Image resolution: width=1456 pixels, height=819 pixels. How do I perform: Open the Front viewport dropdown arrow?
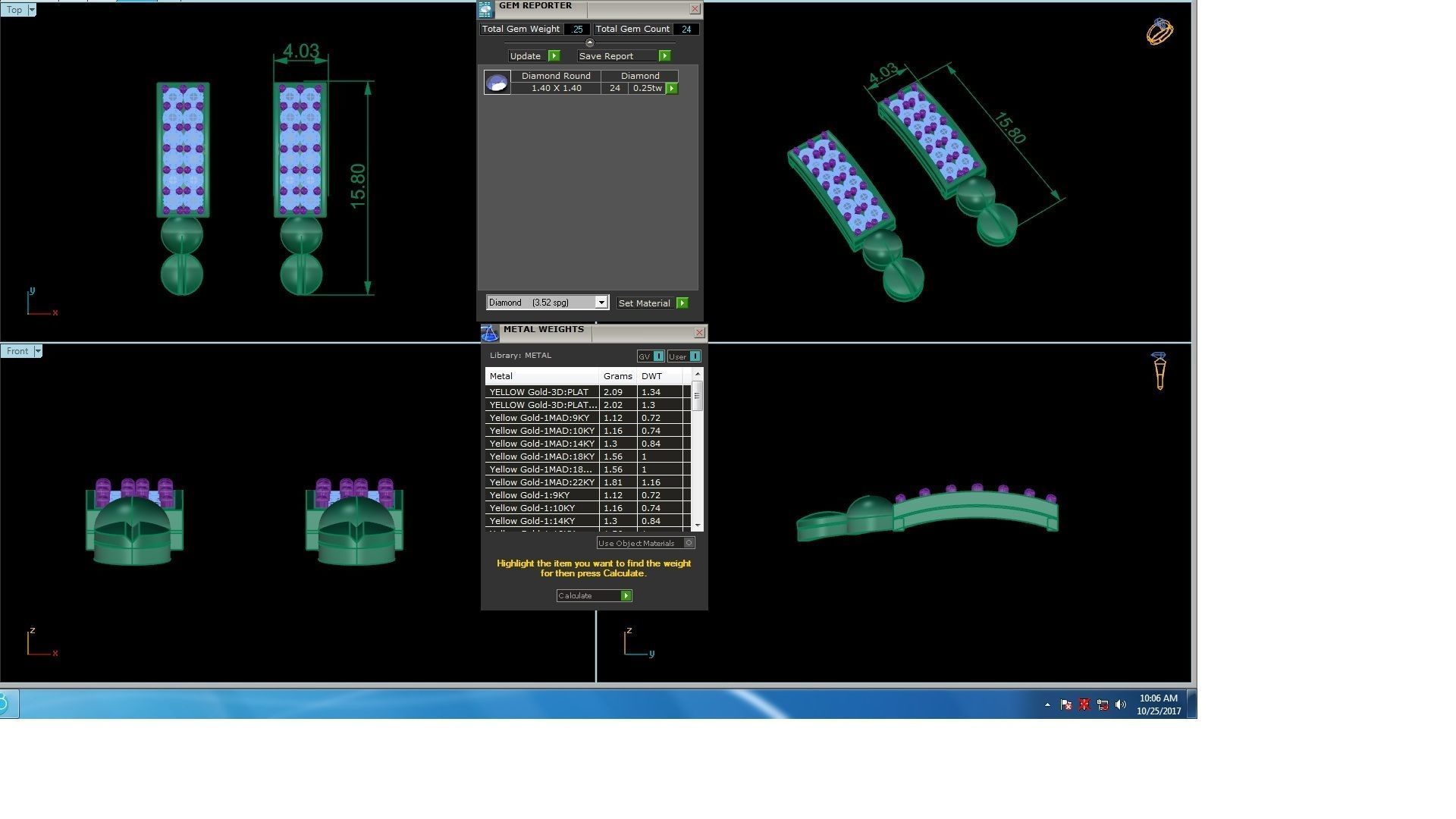pos(37,351)
